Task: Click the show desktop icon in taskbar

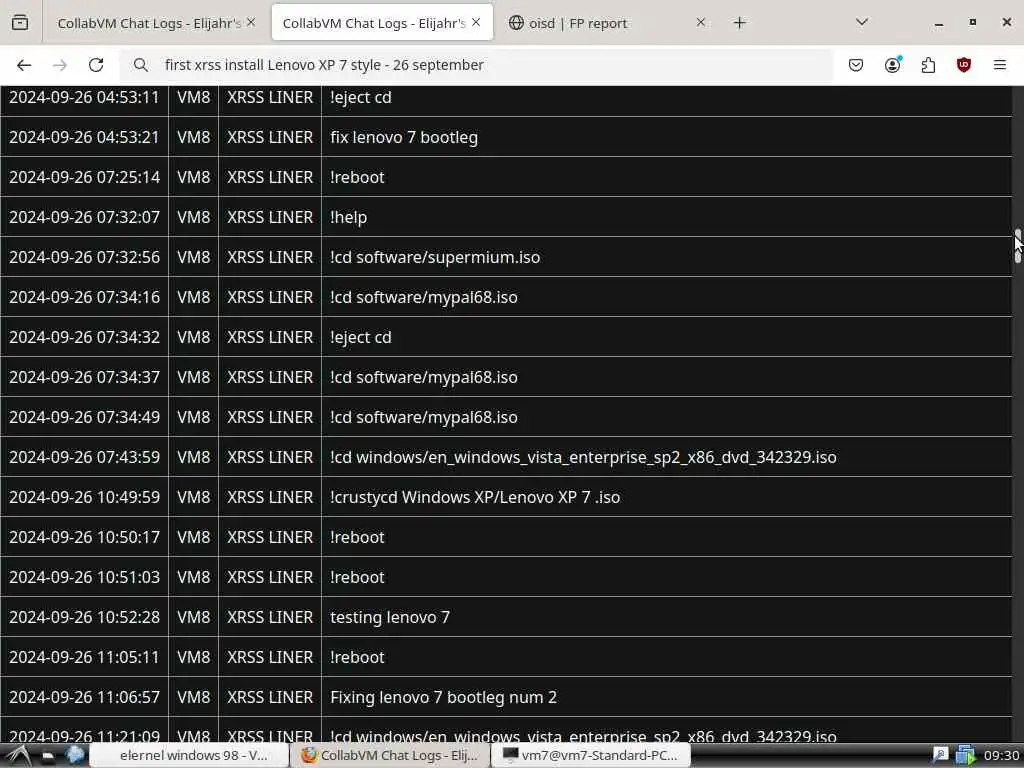Action: (x=48, y=756)
